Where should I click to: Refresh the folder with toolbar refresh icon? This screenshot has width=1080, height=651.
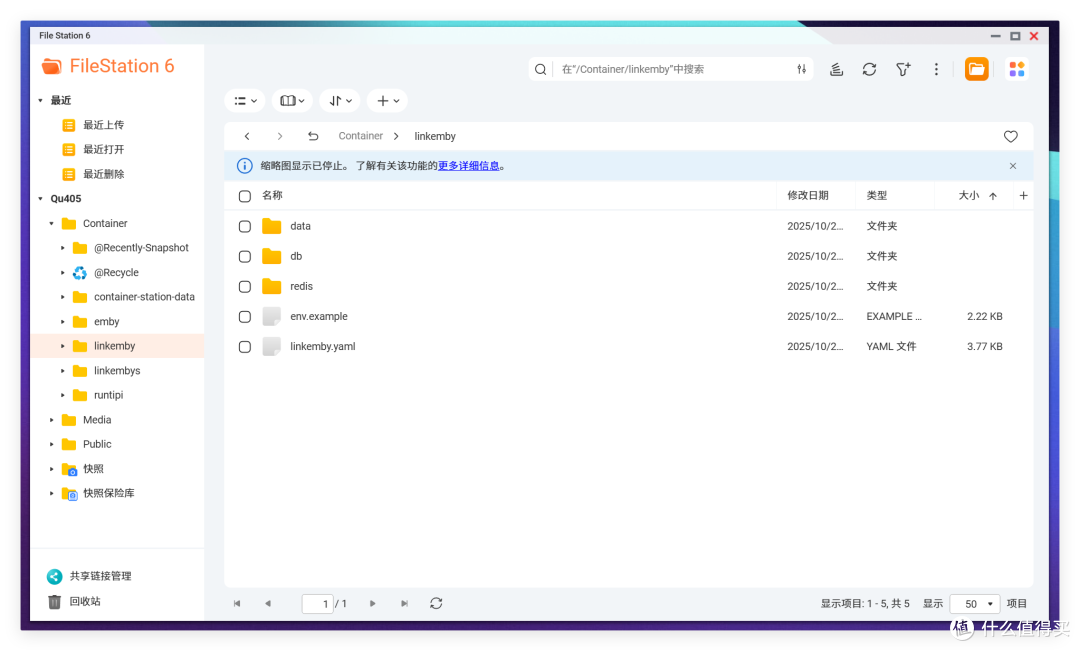click(869, 69)
